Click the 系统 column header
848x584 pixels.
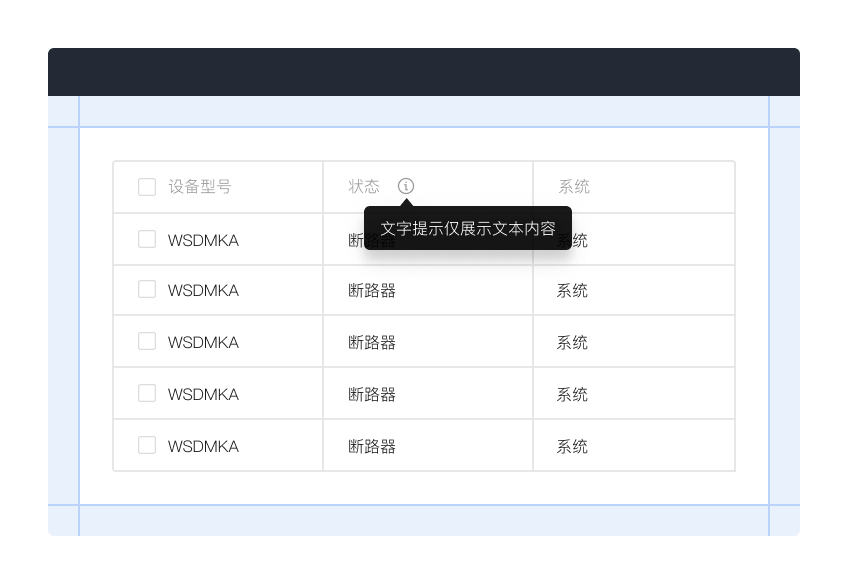pos(572,186)
